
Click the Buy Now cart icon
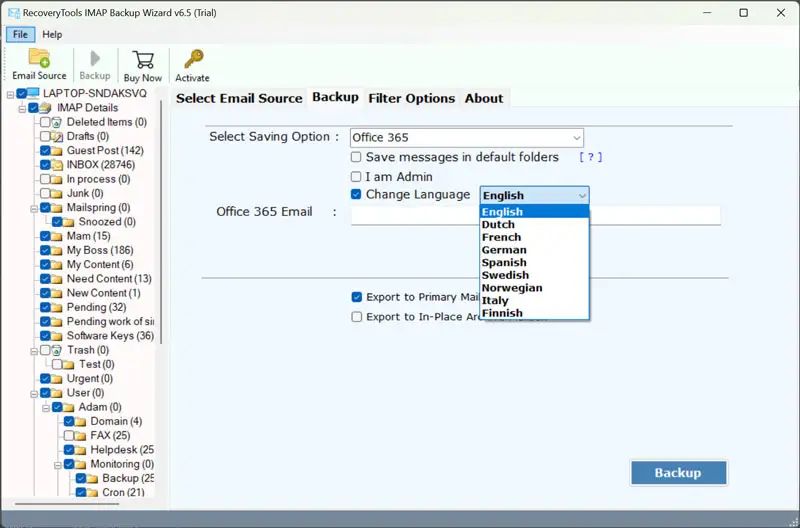[x=143, y=59]
